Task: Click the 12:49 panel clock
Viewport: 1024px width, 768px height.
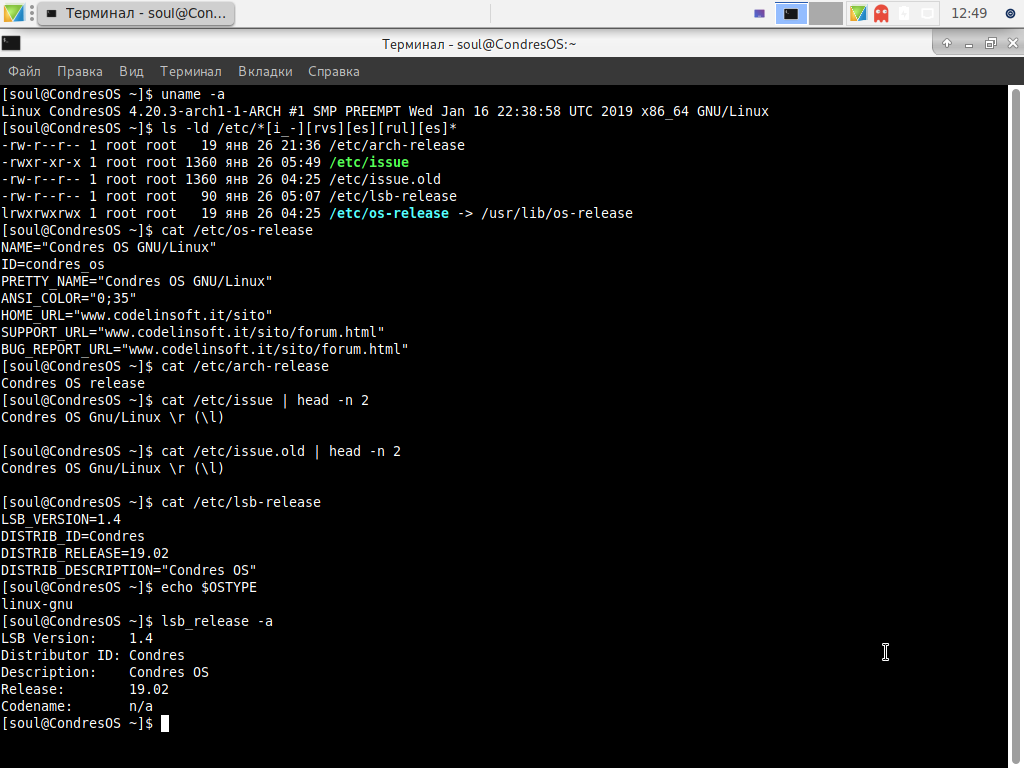Action: click(969, 13)
